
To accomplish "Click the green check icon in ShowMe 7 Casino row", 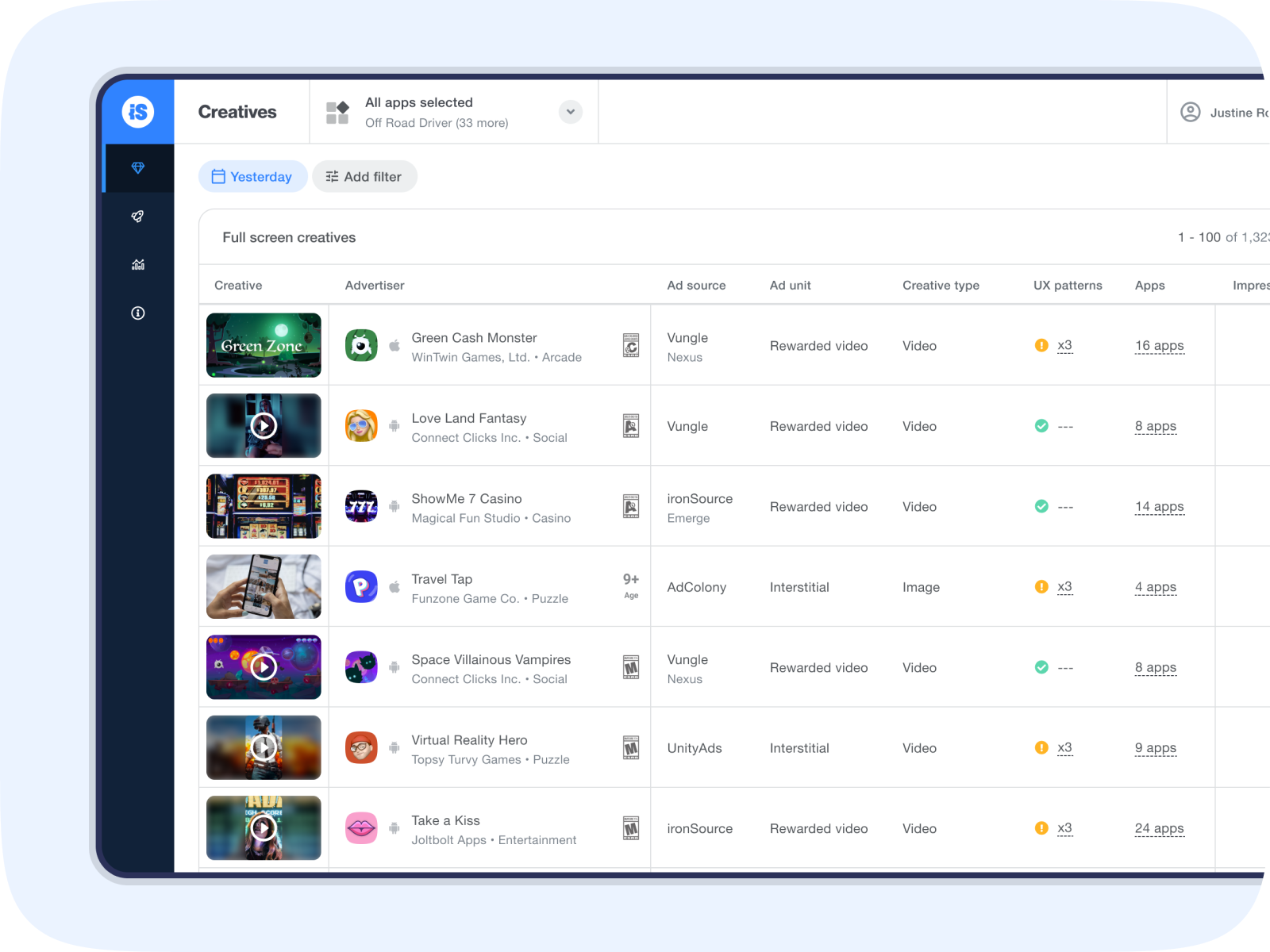I will [x=1041, y=506].
